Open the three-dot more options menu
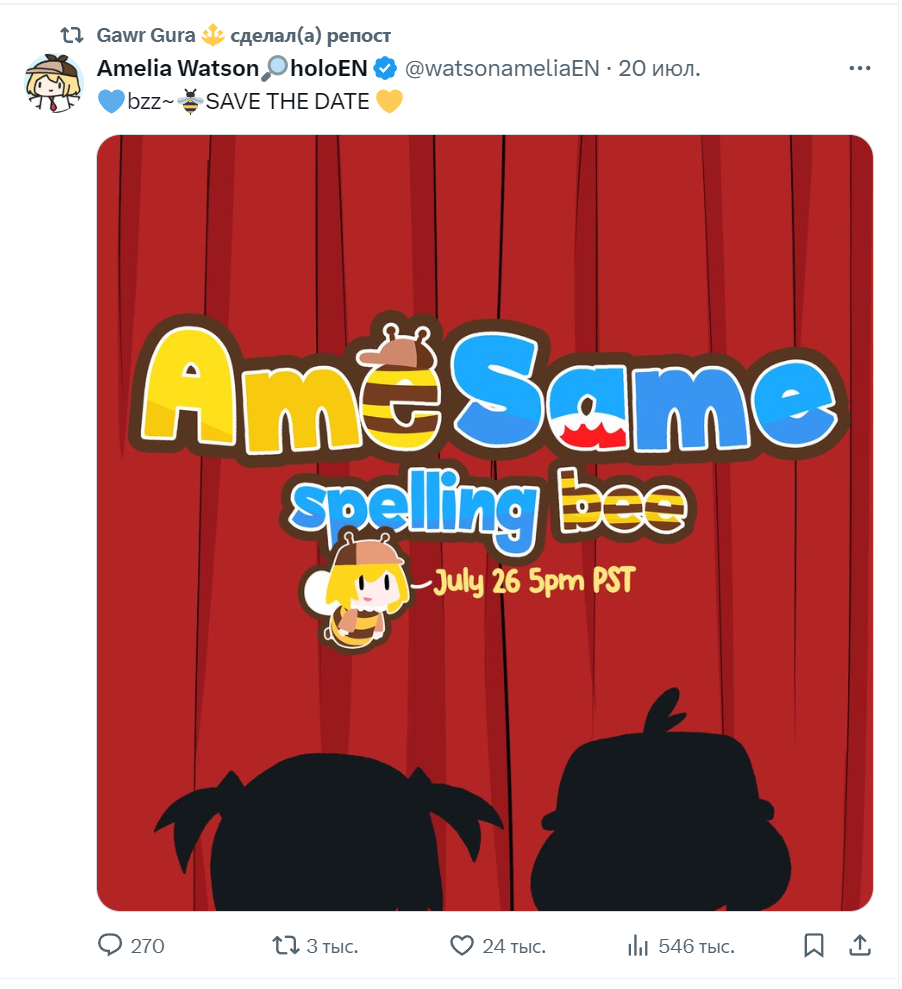902x989 pixels. coord(859,68)
